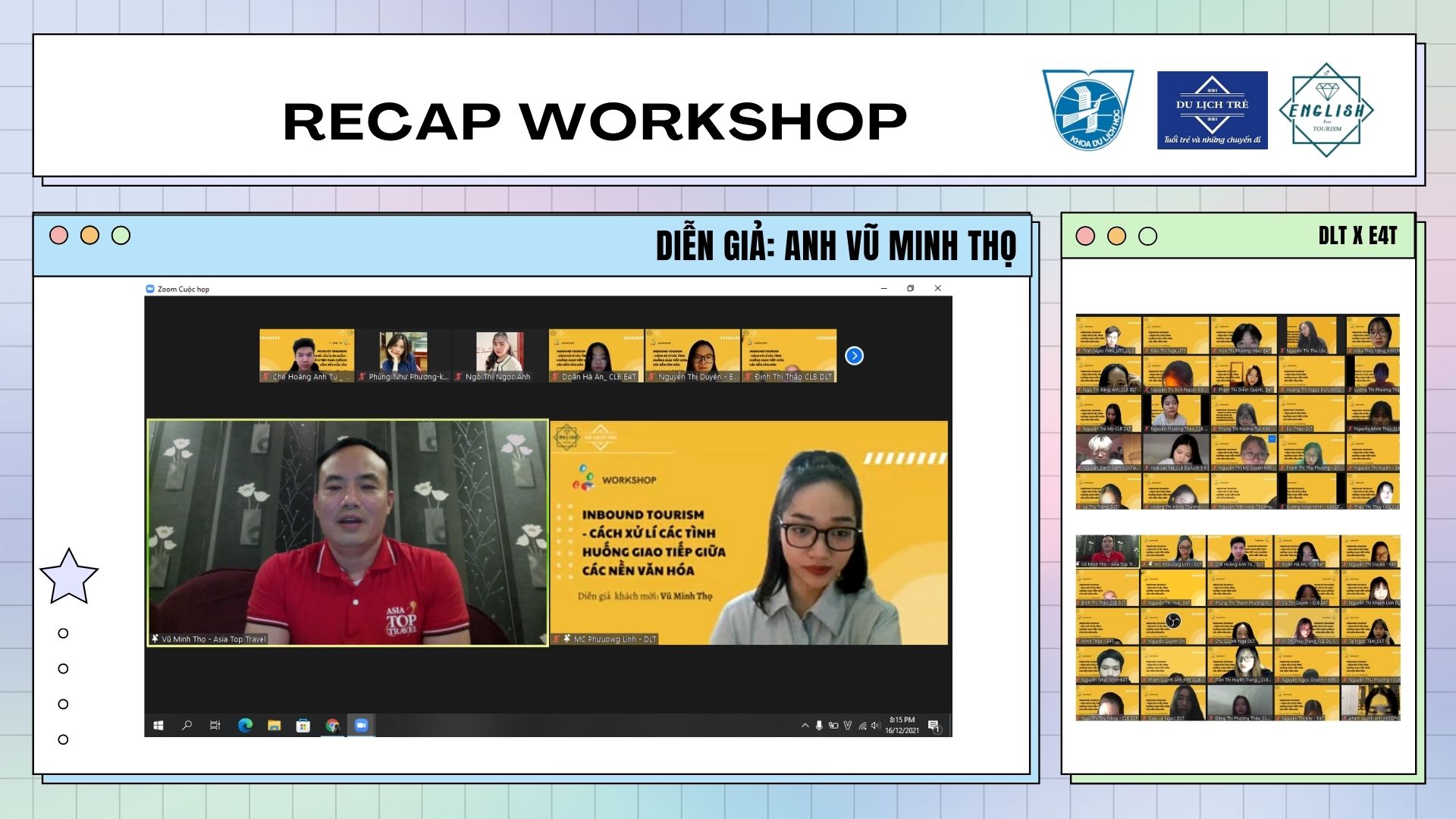Open the Windows Start menu
Image resolution: width=1456 pixels, height=819 pixels.
tap(158, 726)
